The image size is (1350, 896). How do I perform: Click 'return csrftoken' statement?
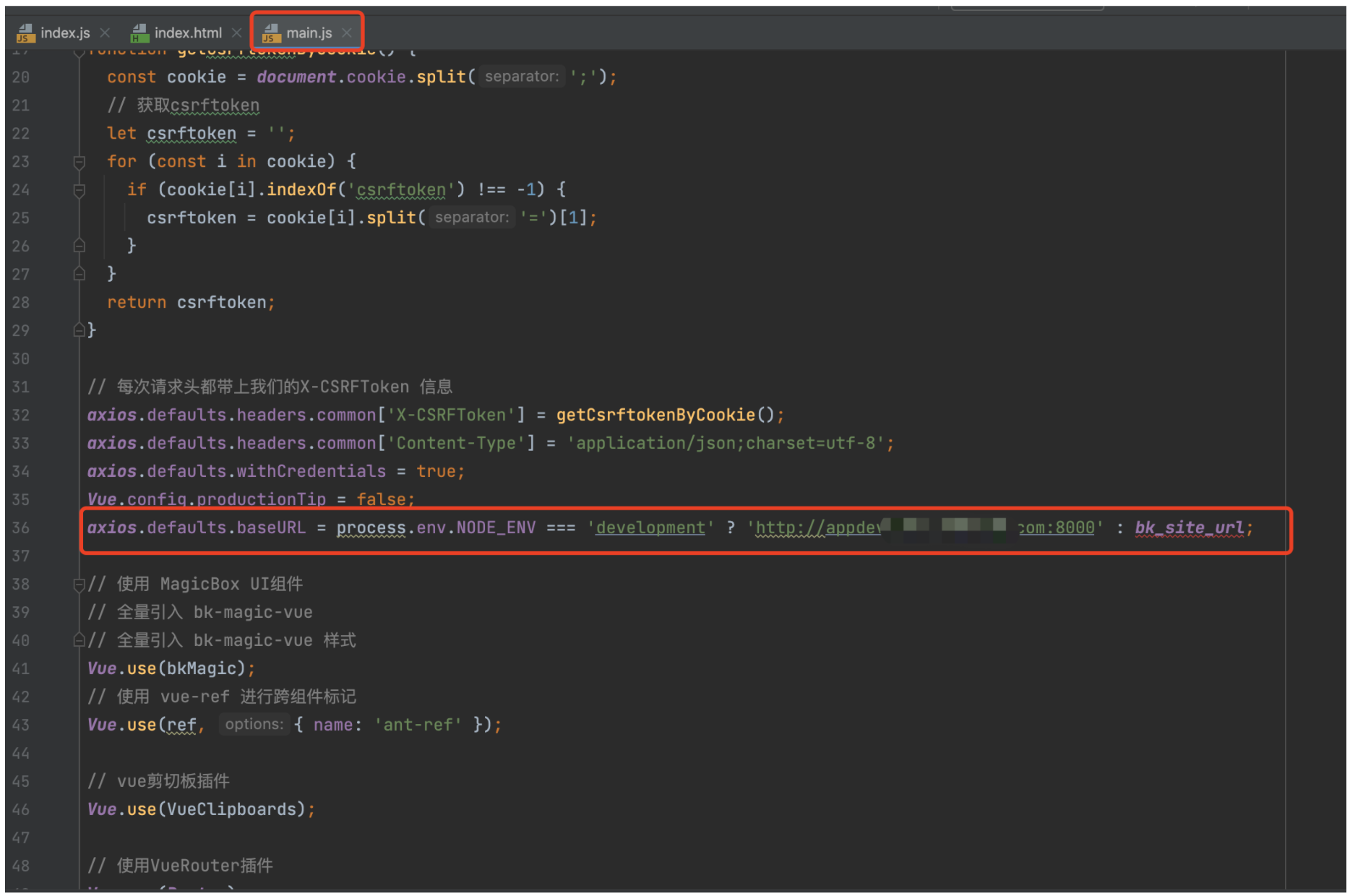tap(191, 303)
